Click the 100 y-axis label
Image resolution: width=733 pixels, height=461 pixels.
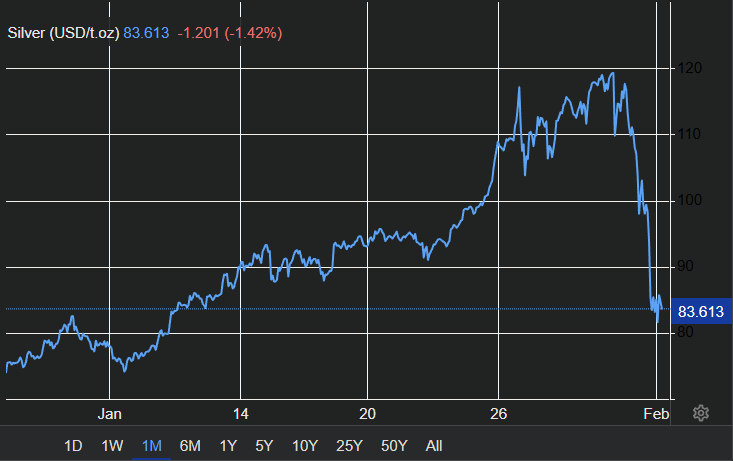(690, 200)
